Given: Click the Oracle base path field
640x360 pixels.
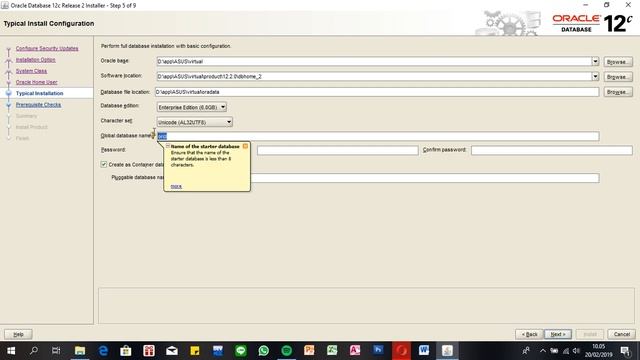Looking at the screenshot, I should point(374,61).
